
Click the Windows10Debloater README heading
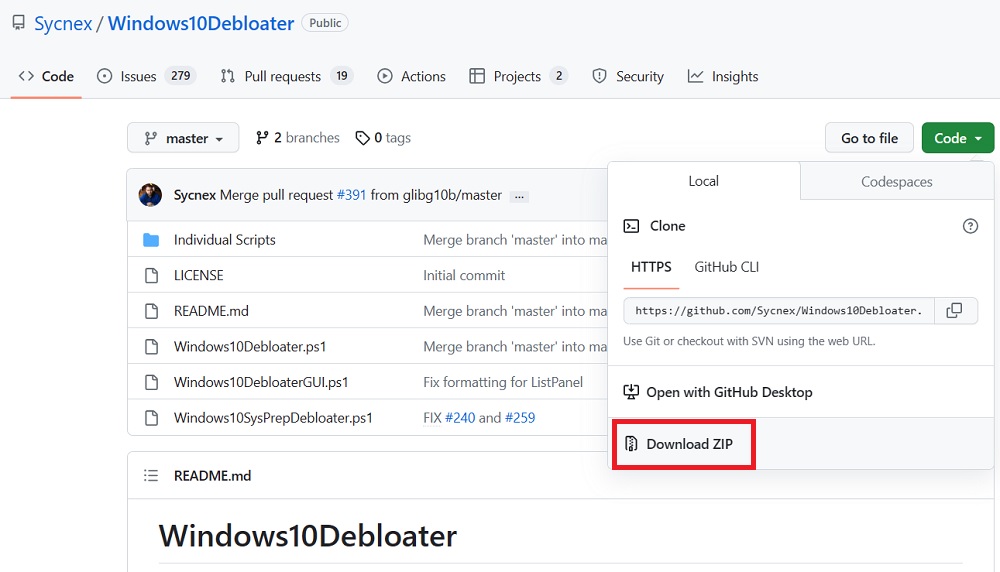click(x=307, y=536)
